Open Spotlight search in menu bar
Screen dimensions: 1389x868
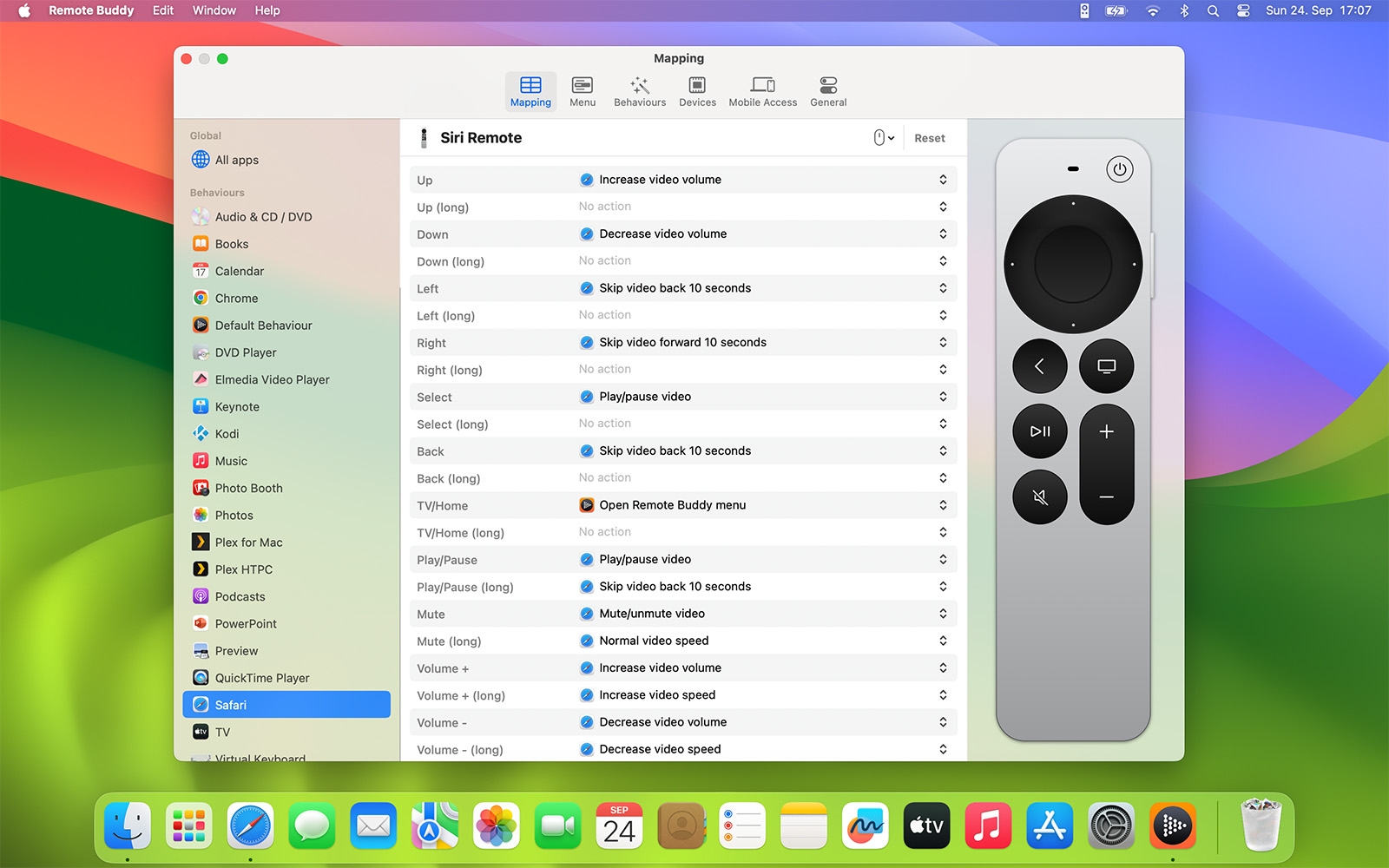pyautogui.click(x=1213, y=10)
